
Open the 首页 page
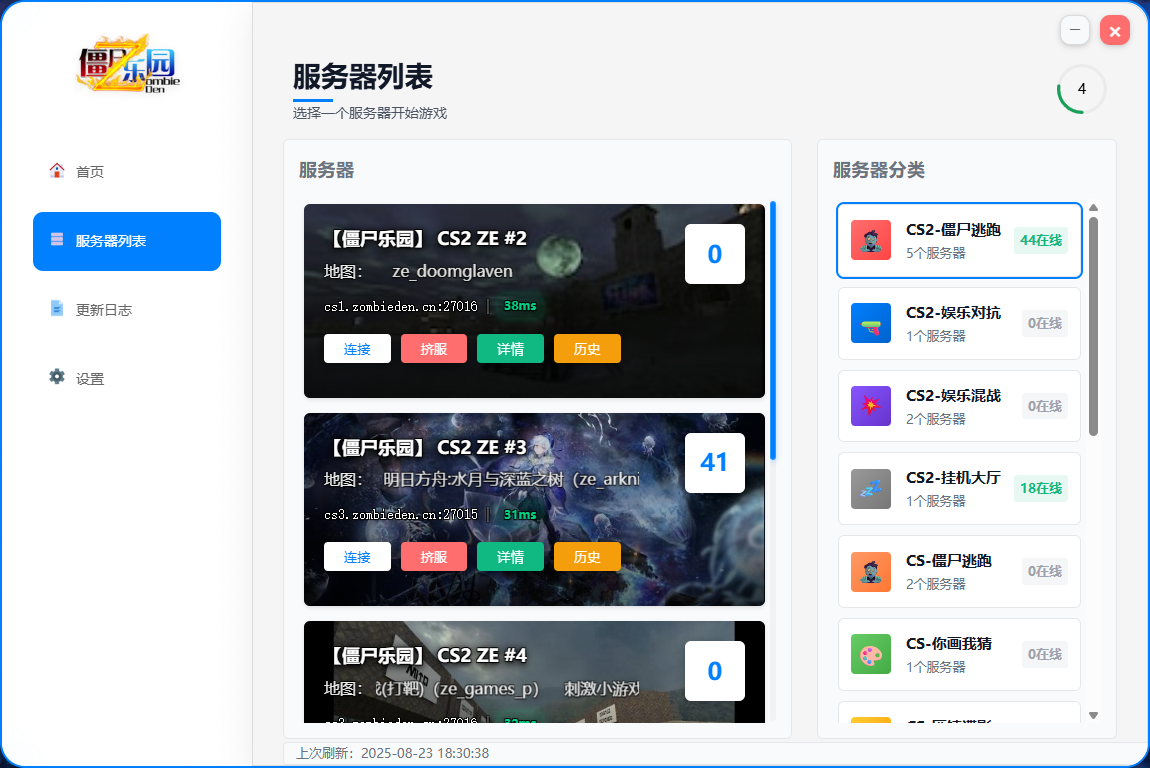(x=127, y=172)
